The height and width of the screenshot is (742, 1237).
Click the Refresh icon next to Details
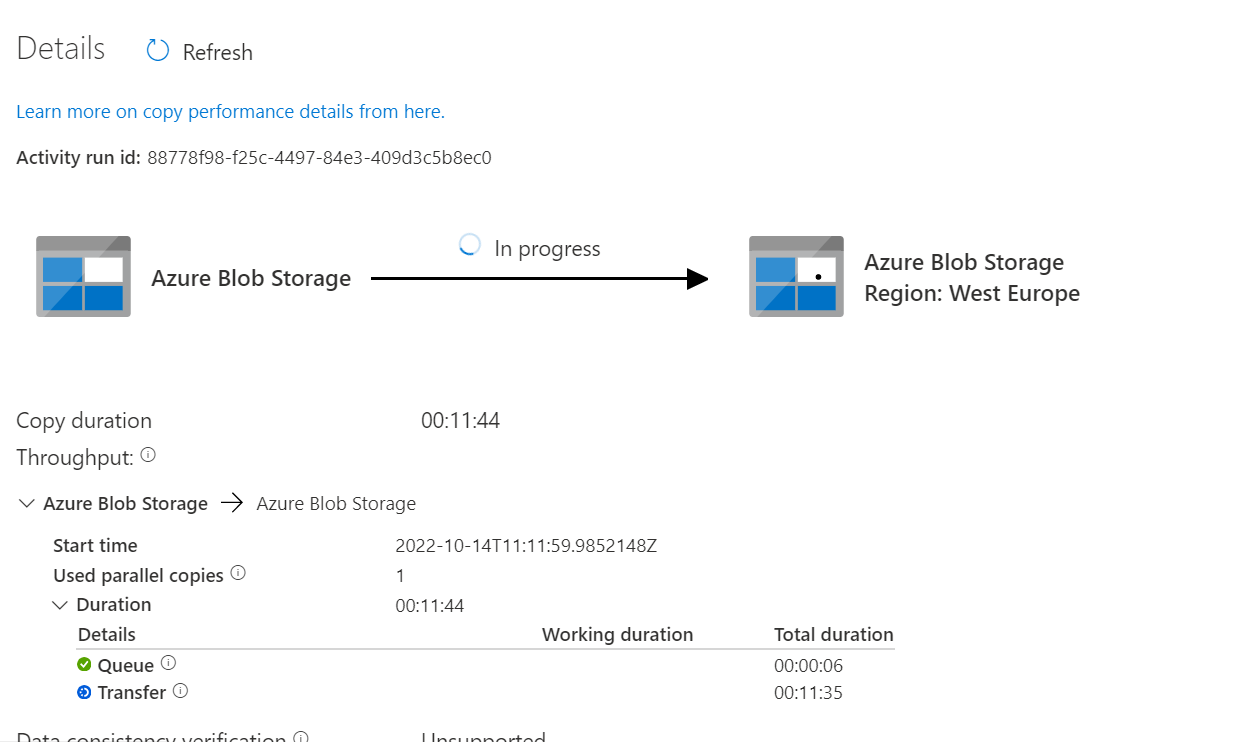point(157,49)
